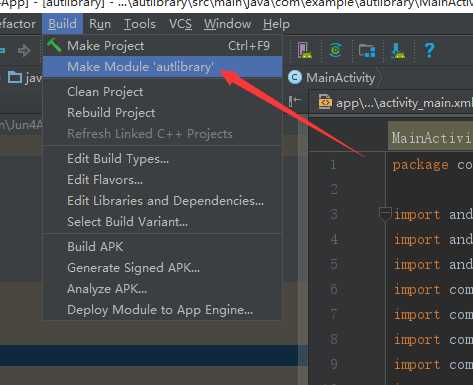Open Edit Flavors dialog
This screenshot has height=385, width=473.
pos(163,180)
